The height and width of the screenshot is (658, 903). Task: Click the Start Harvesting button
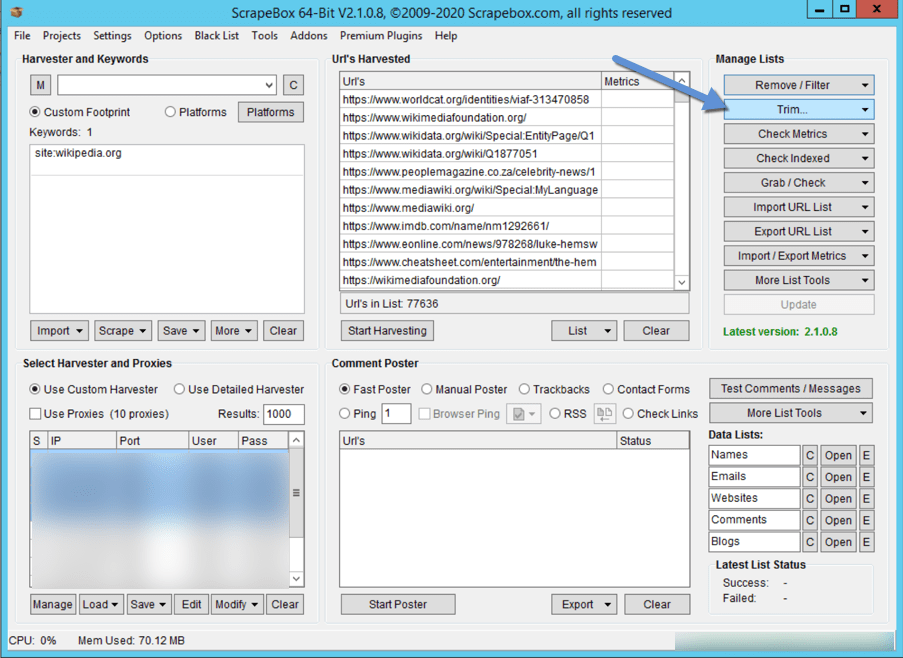(387, 331)
